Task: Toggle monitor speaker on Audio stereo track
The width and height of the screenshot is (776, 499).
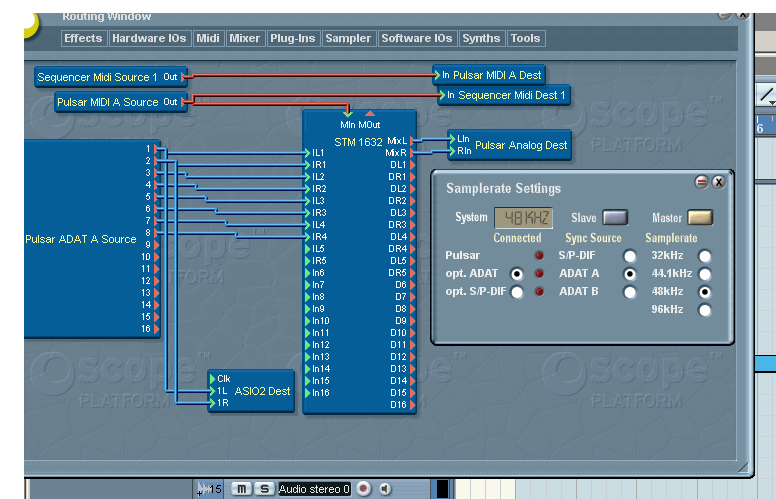Action: coord(385,489)
